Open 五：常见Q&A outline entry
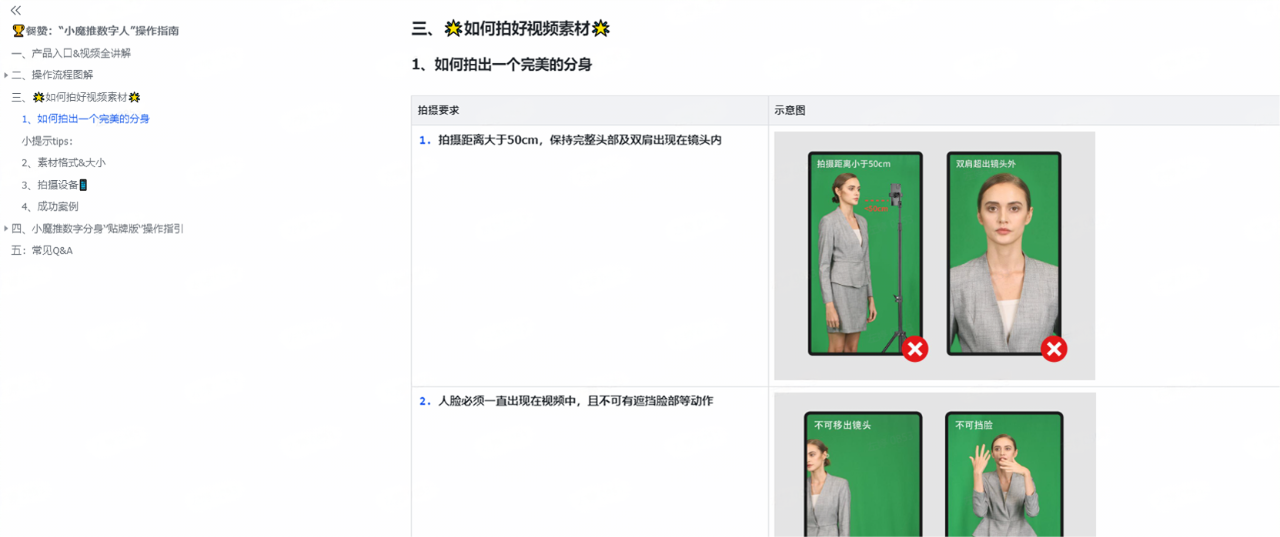 42,250
